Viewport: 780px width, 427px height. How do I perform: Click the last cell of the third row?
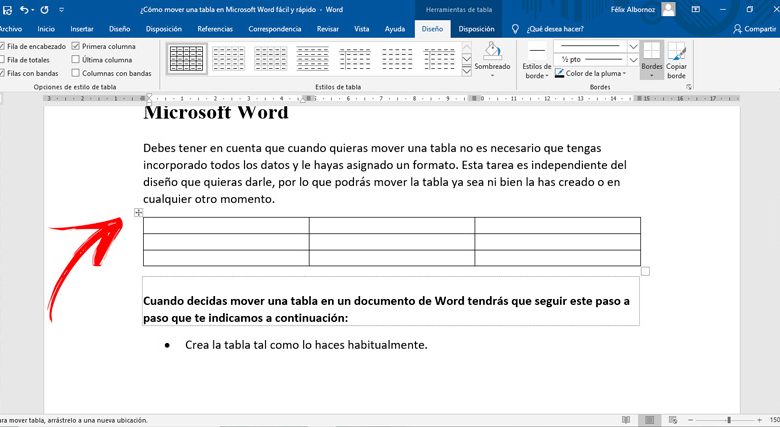558,258
